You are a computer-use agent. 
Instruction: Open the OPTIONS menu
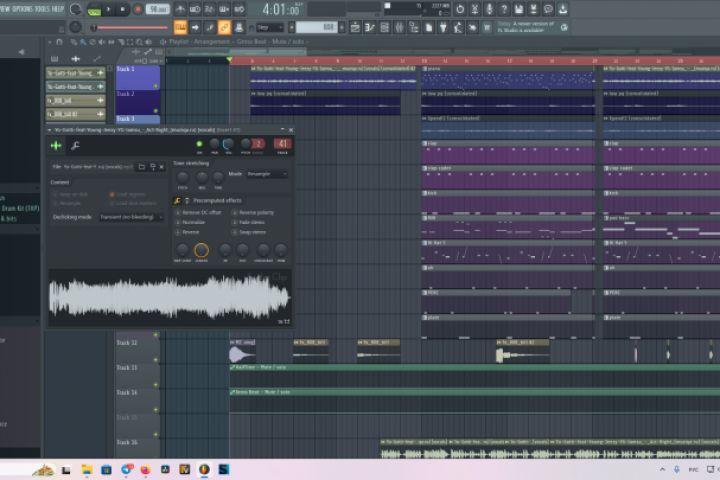click(22, 9)
